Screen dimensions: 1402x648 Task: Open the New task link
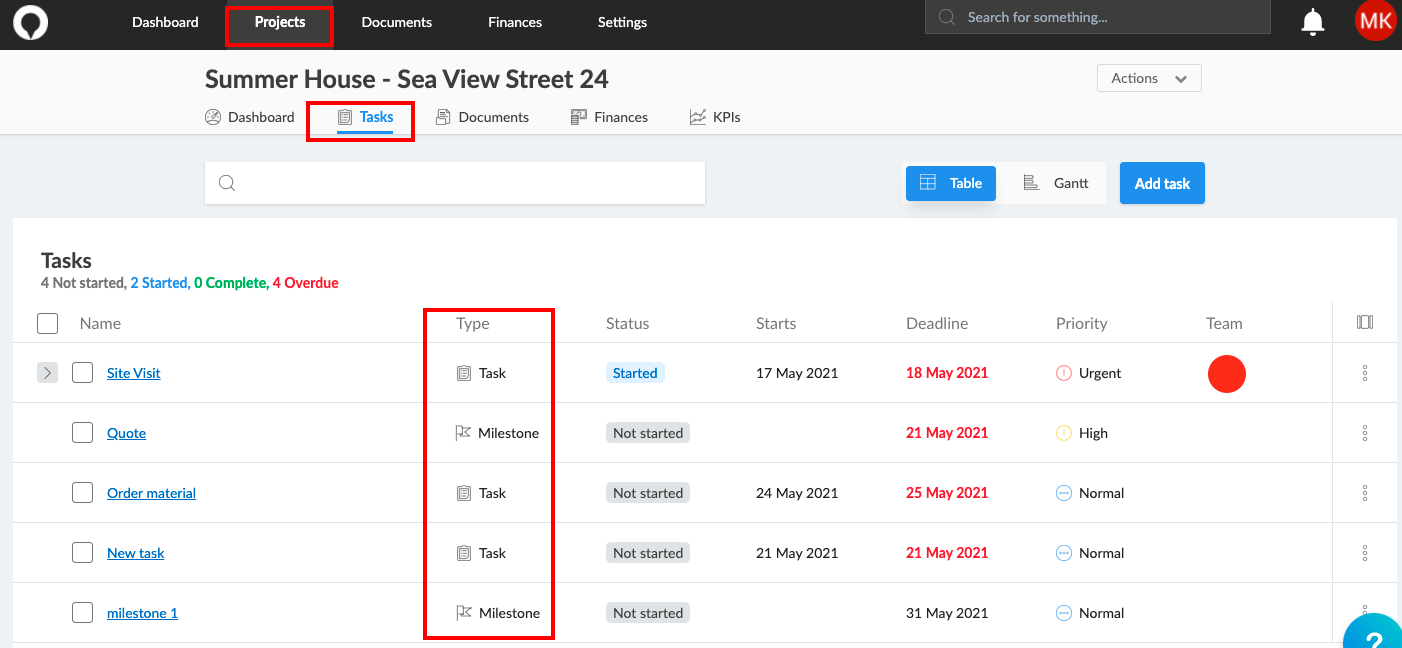tap(136, 553)
